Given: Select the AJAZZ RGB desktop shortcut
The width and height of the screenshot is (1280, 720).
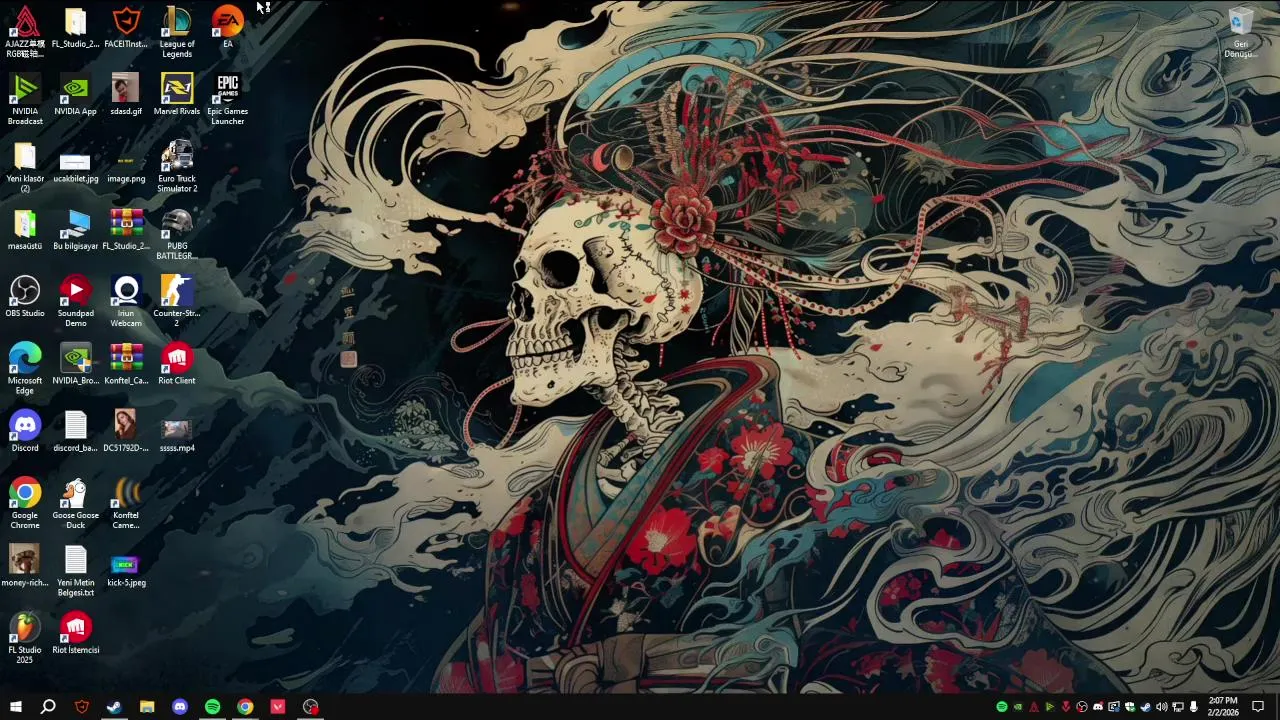Looking at the screenshot, I should (25, 31).
